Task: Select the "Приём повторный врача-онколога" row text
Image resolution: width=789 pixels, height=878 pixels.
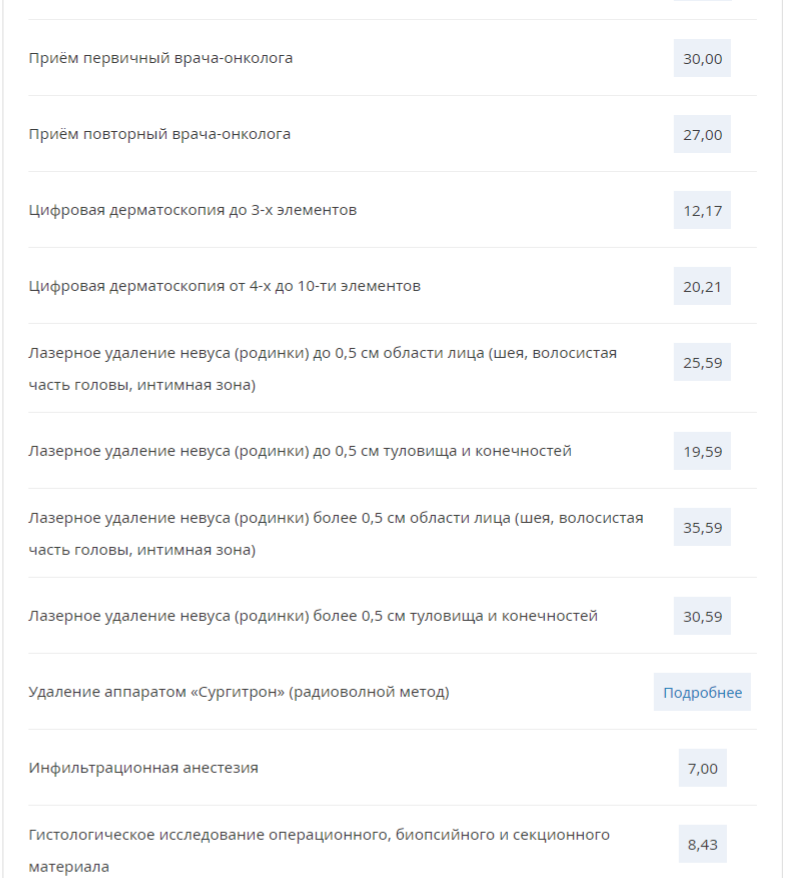Action: (160, 134)
